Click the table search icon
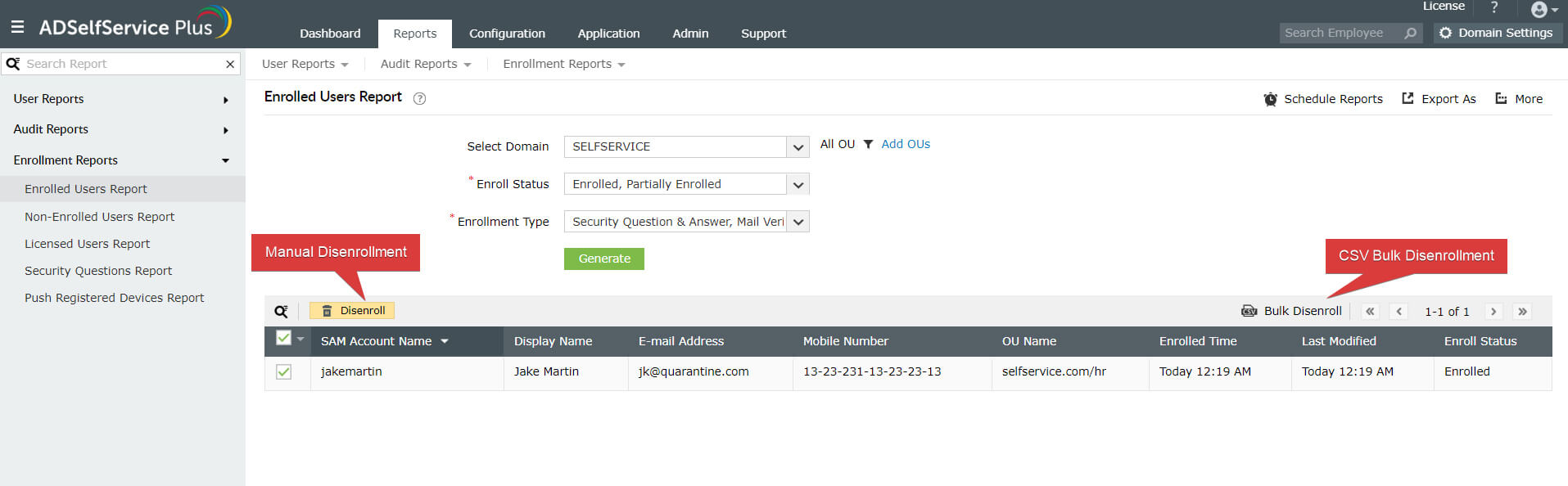 click(x=281, y=311)
